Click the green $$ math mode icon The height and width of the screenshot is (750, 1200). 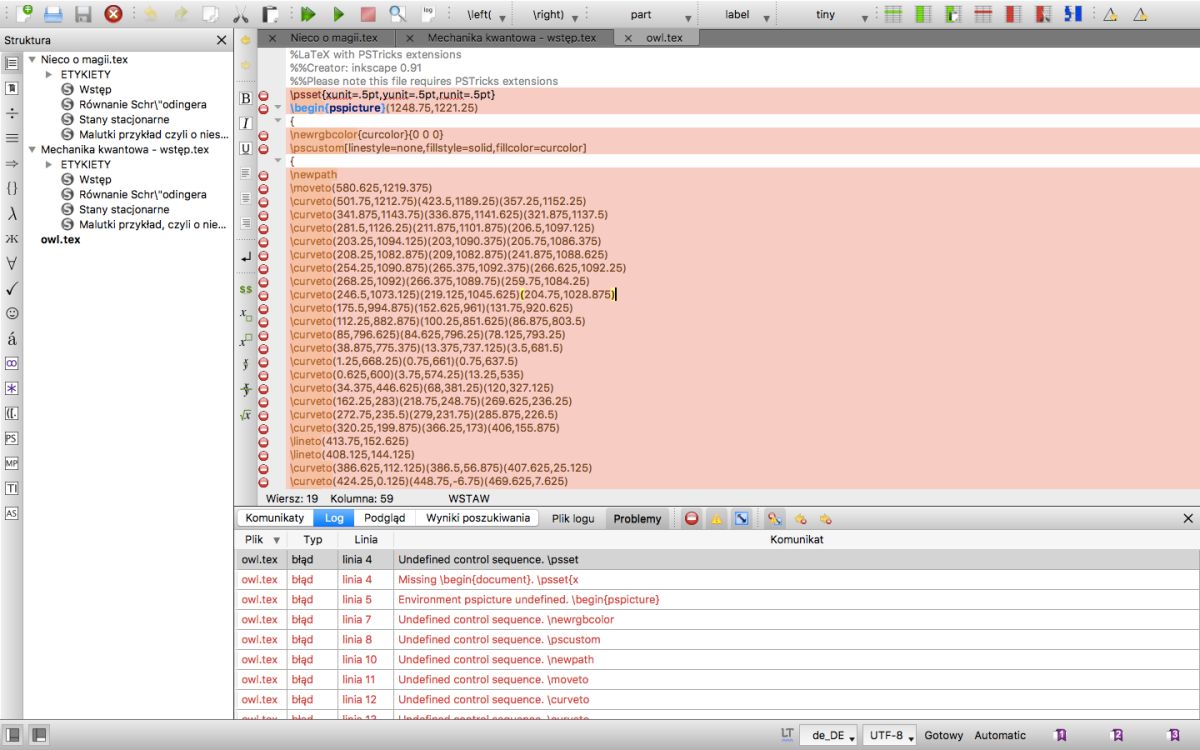click(x=246, y=289)
